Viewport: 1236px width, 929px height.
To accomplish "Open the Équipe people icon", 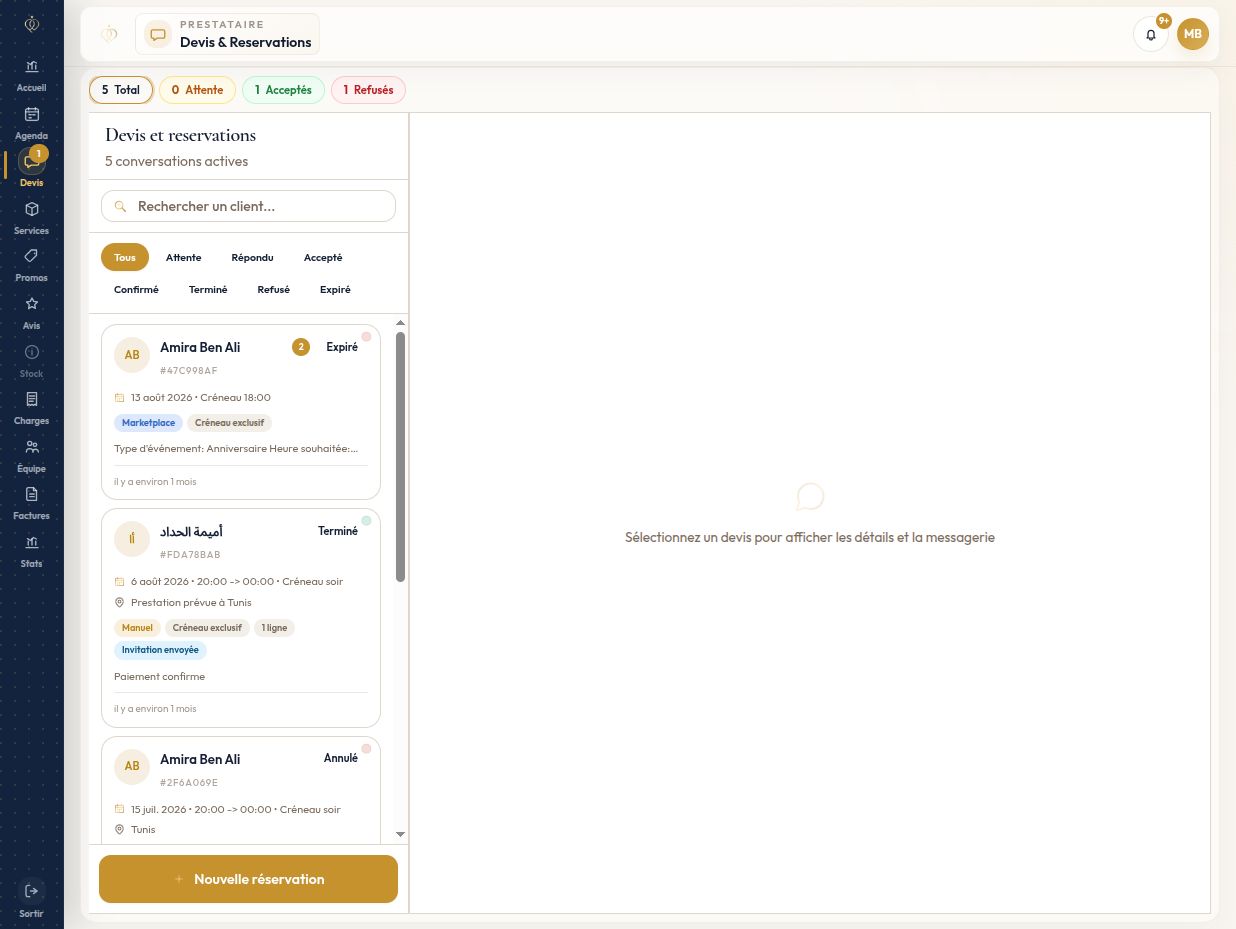I will point(32,447).
